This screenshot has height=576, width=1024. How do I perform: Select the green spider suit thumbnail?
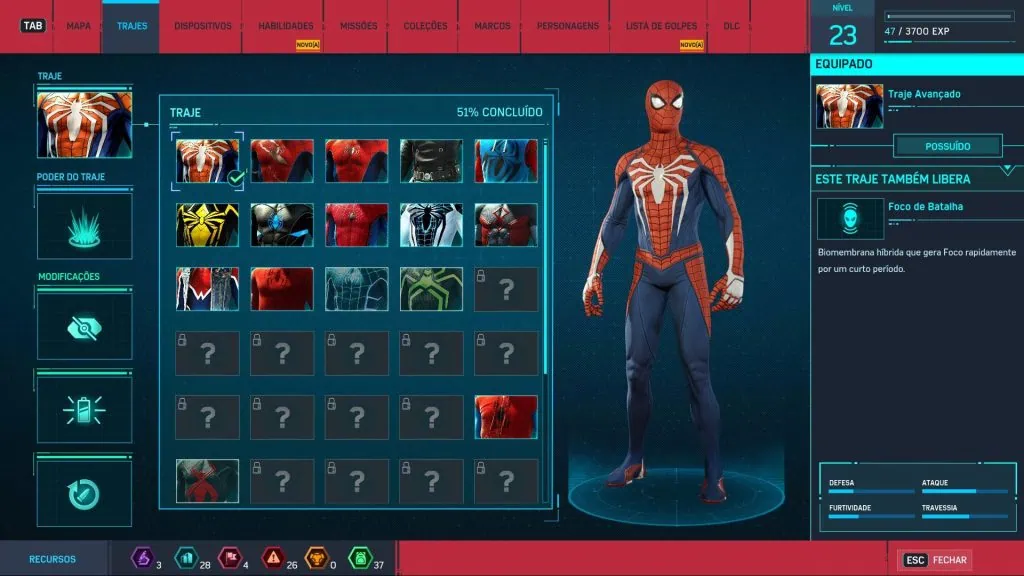pyautogui.click(x=431, y=289)
